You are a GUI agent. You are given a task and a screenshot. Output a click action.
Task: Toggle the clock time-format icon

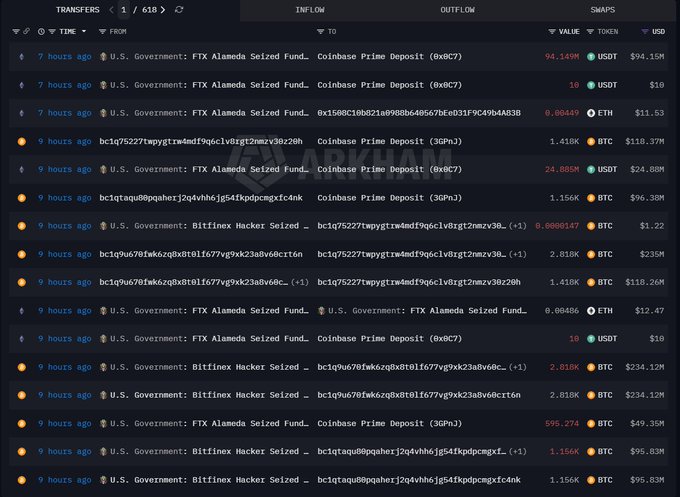click(x=41, y=32)
